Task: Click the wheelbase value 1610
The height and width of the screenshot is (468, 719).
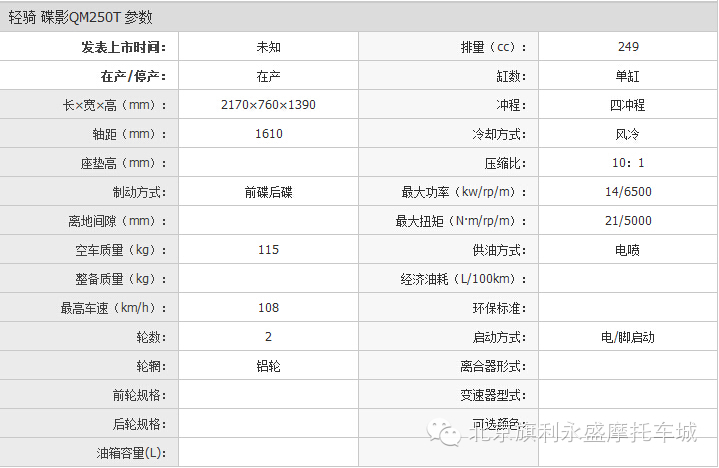Action: (269, 134)
